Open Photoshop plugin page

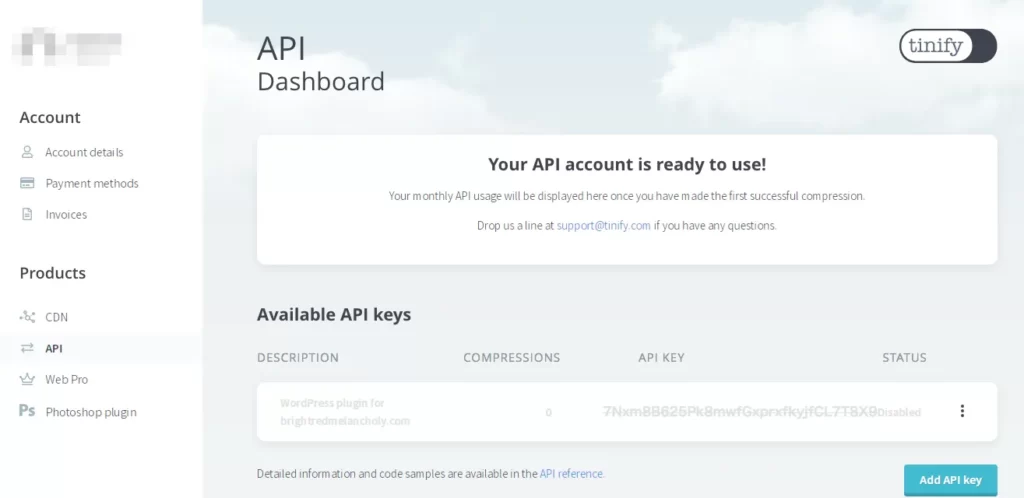click(x=91, y=412)
